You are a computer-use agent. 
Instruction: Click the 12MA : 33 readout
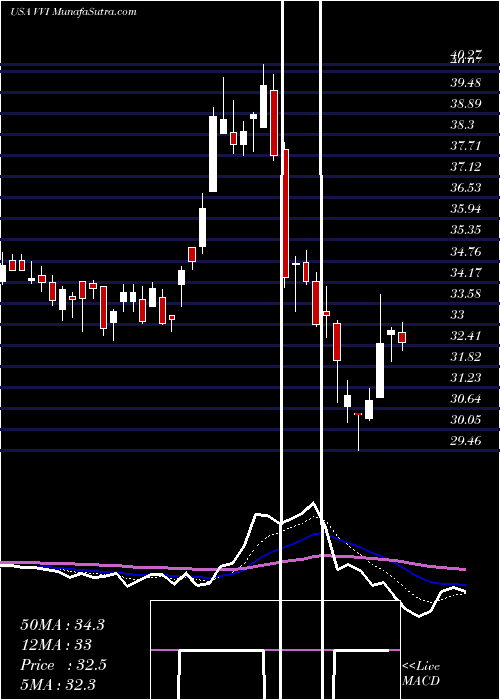point(56,645)
